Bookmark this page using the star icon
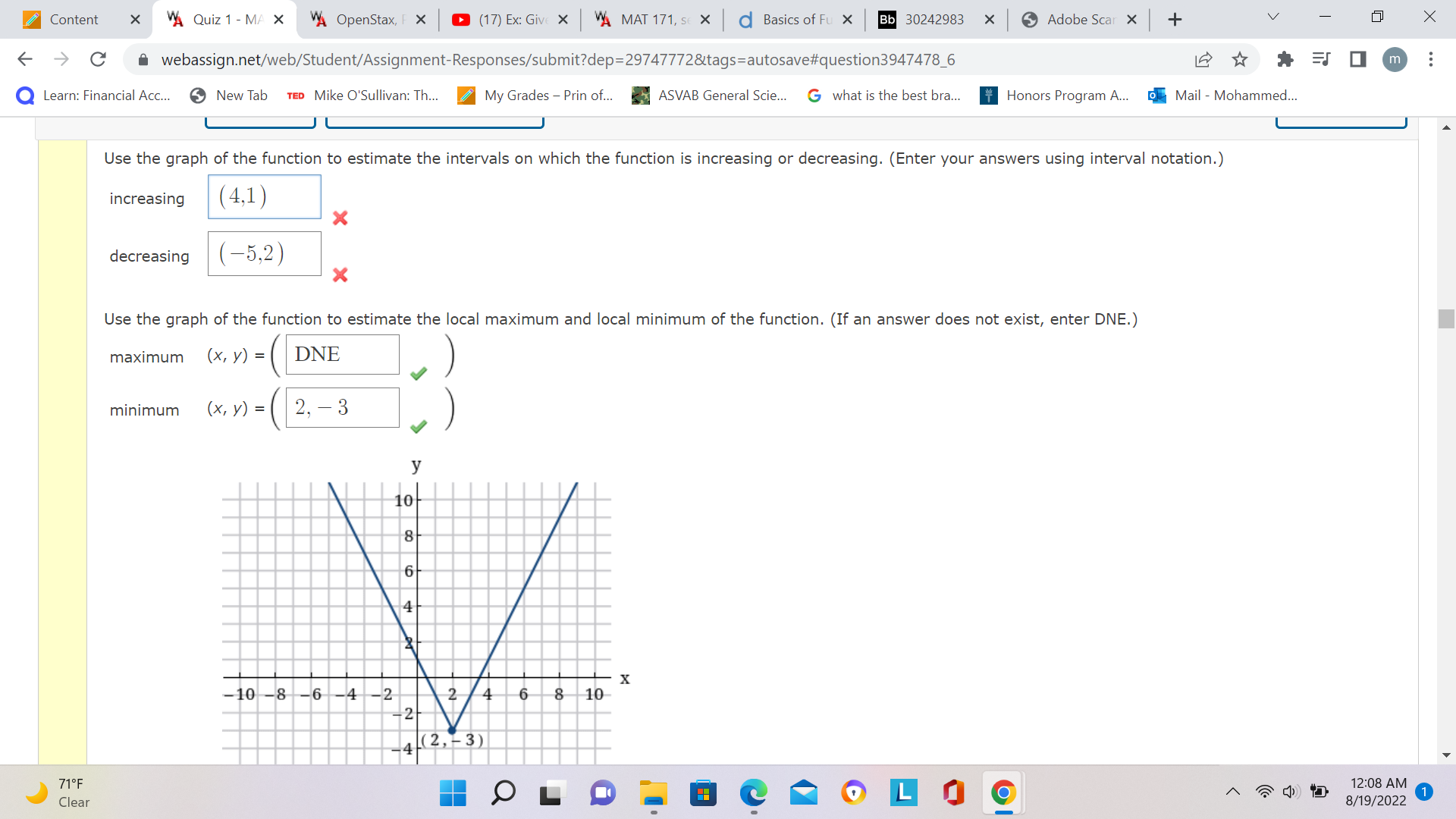 (x=1241, y=59)
